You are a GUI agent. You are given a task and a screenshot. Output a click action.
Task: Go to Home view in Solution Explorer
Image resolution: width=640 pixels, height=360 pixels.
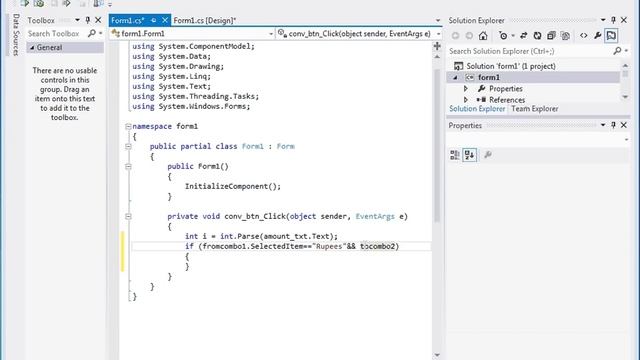[483, 36]
